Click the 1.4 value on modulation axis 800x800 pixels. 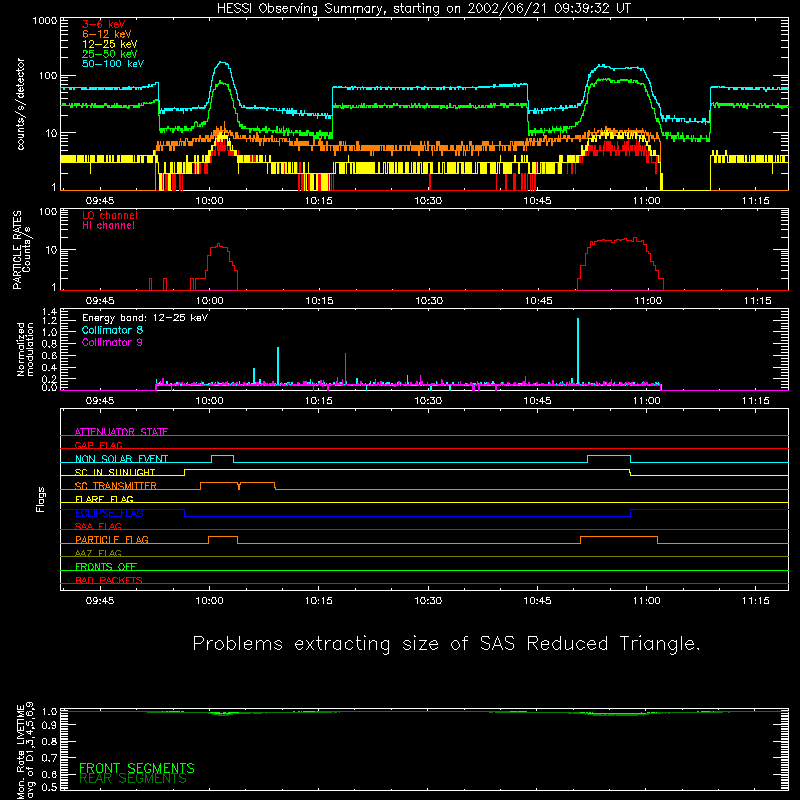pyautogui.click(x=49, y=312)
